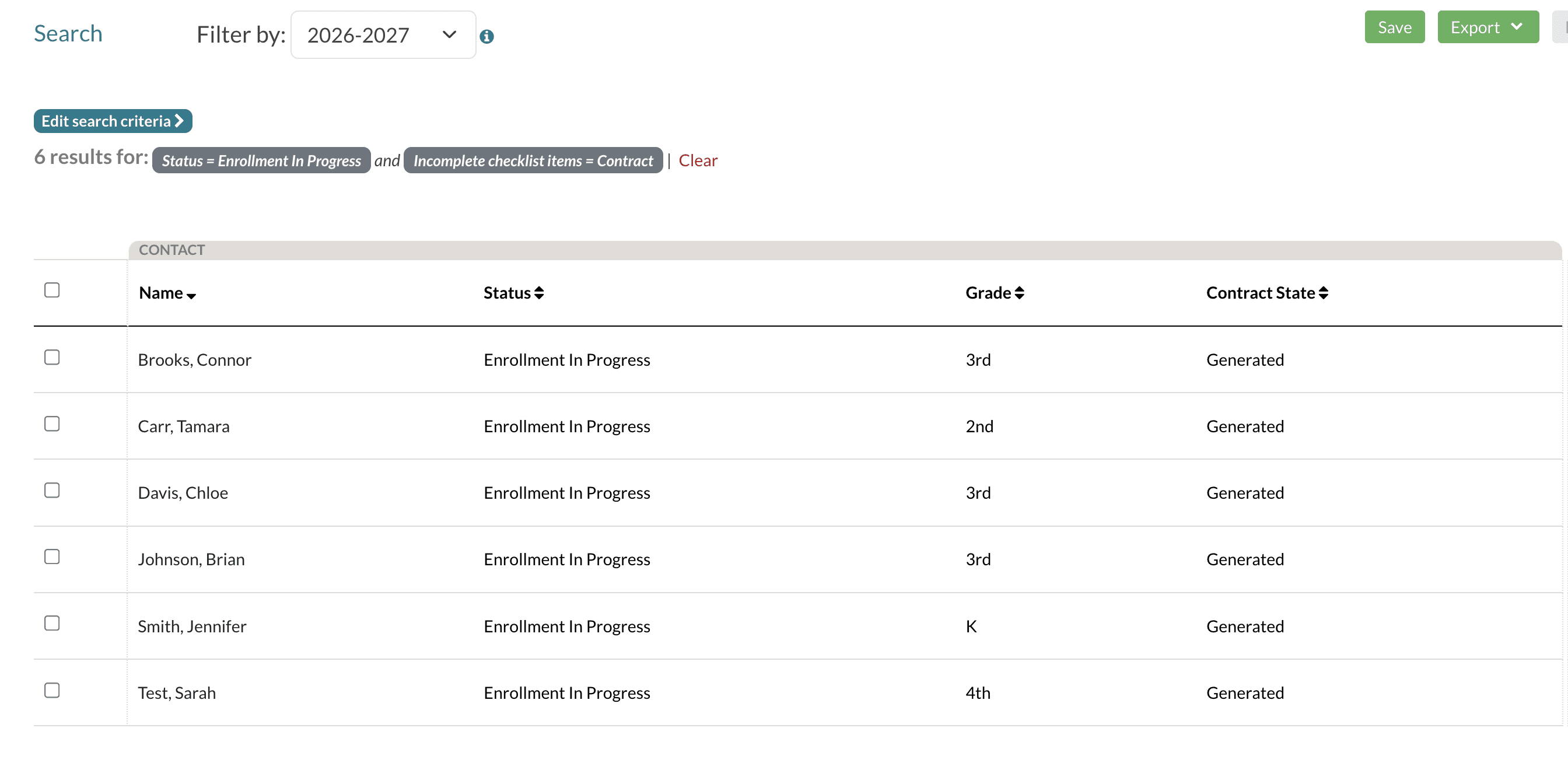Click the K grade cell for Smith, Jennifer

coord(971,626)
